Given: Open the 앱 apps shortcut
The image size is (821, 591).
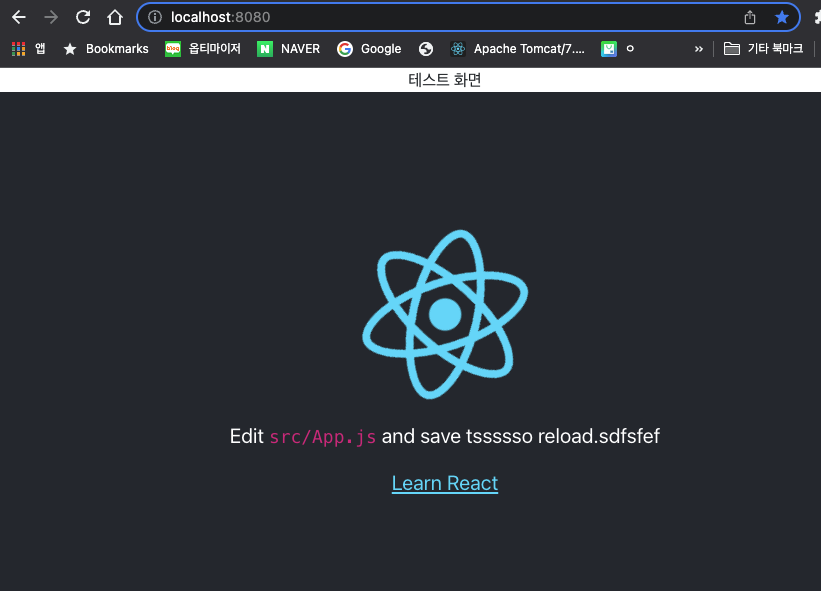Looking at the screenshot, I should click(29, 49).
